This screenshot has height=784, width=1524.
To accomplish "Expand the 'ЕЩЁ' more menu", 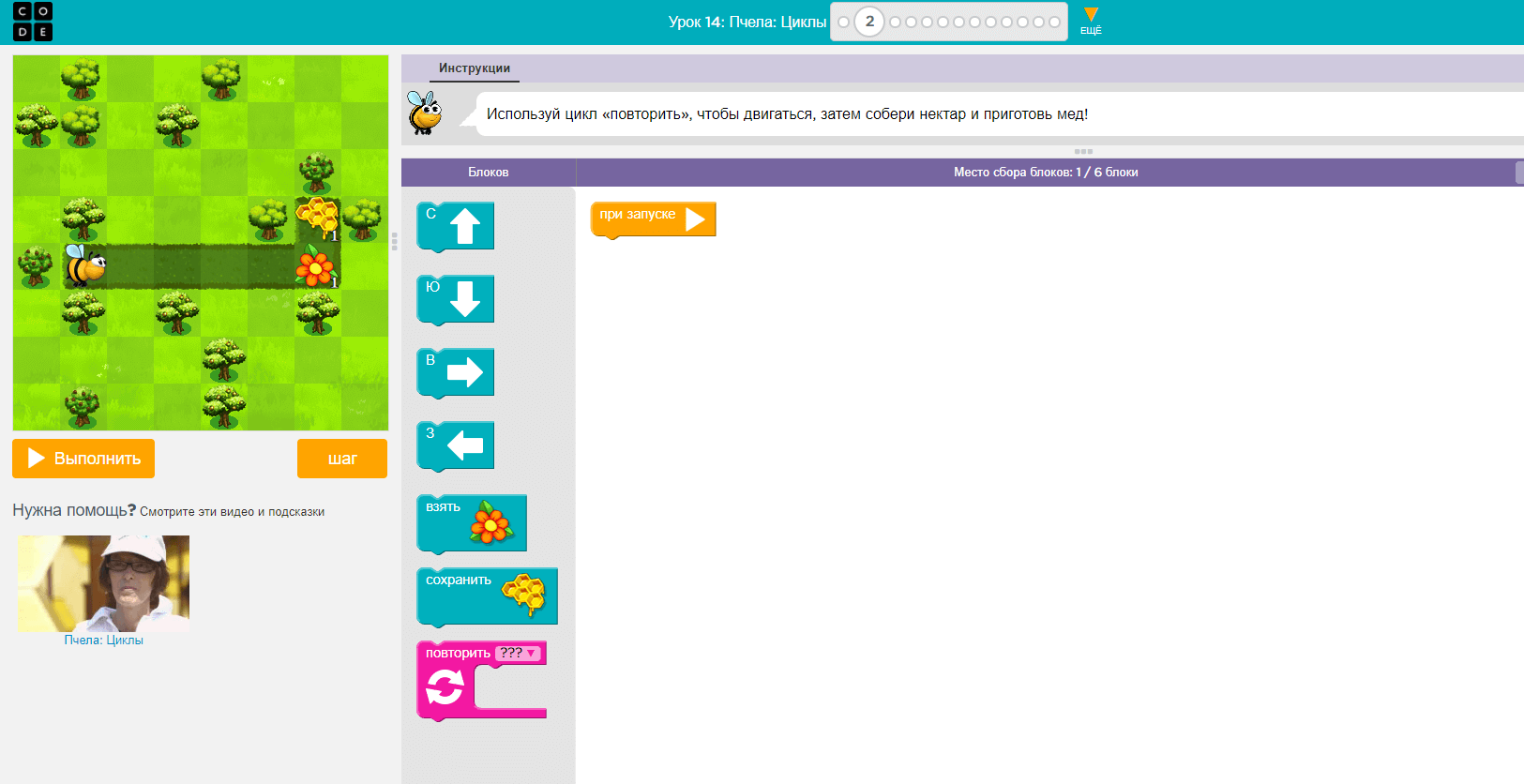I will [x=1091, y=21].
